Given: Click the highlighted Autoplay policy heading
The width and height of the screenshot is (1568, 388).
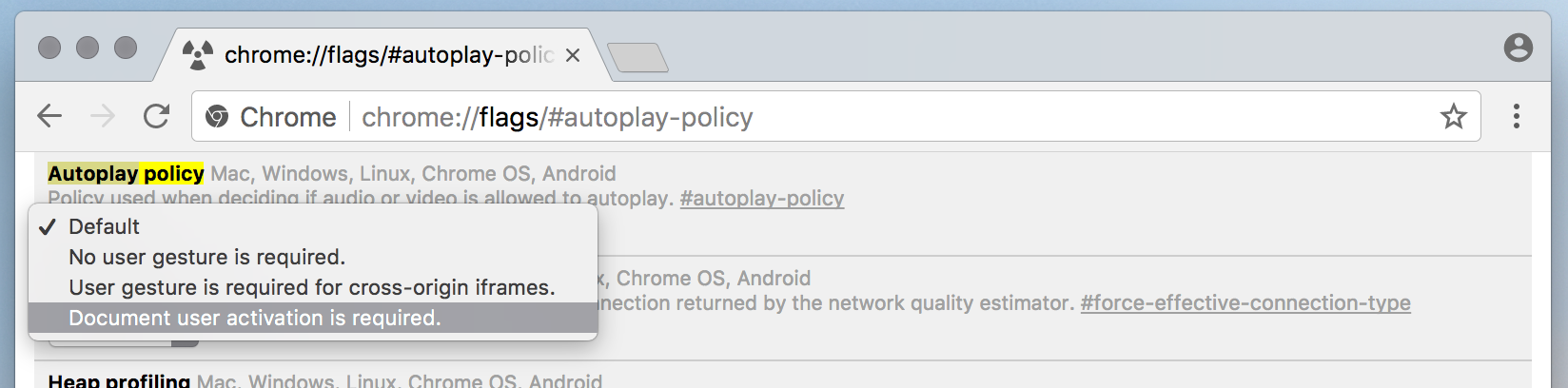Looking at the screenshot, I should coord(126,173).
